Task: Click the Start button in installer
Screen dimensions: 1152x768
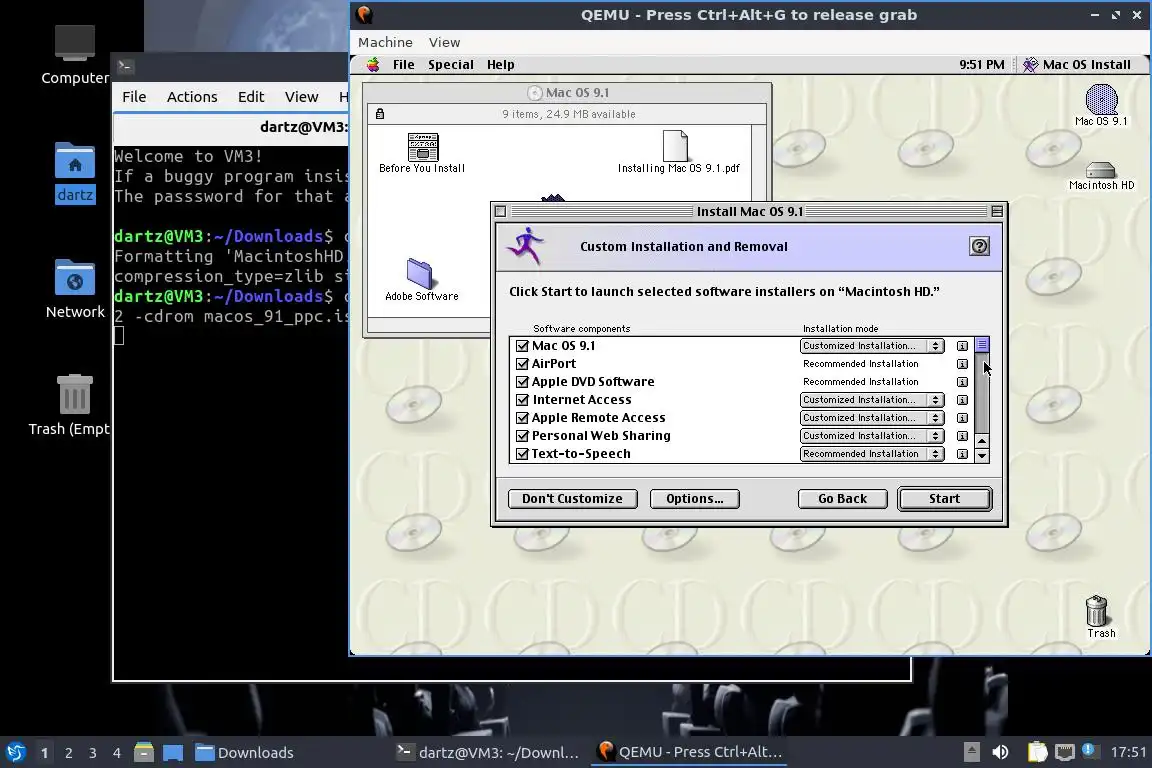Action: click(x=944, y=499)
